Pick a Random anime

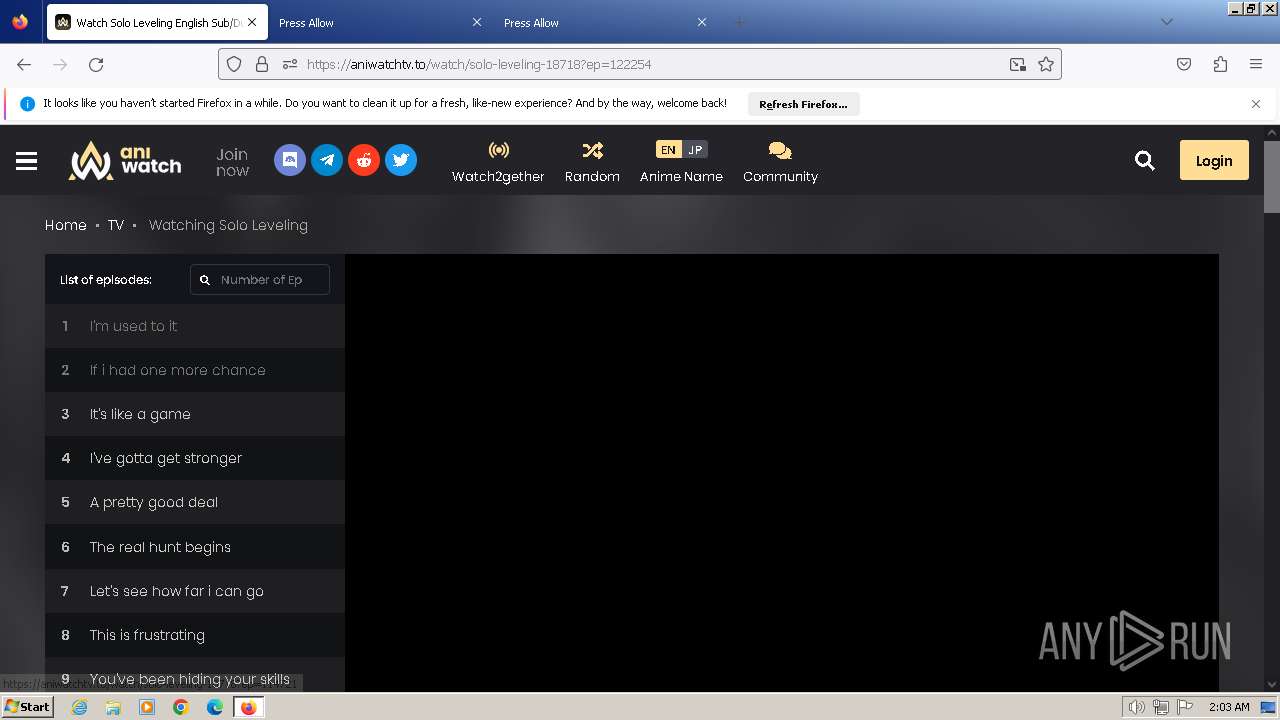tap(592, 162)
